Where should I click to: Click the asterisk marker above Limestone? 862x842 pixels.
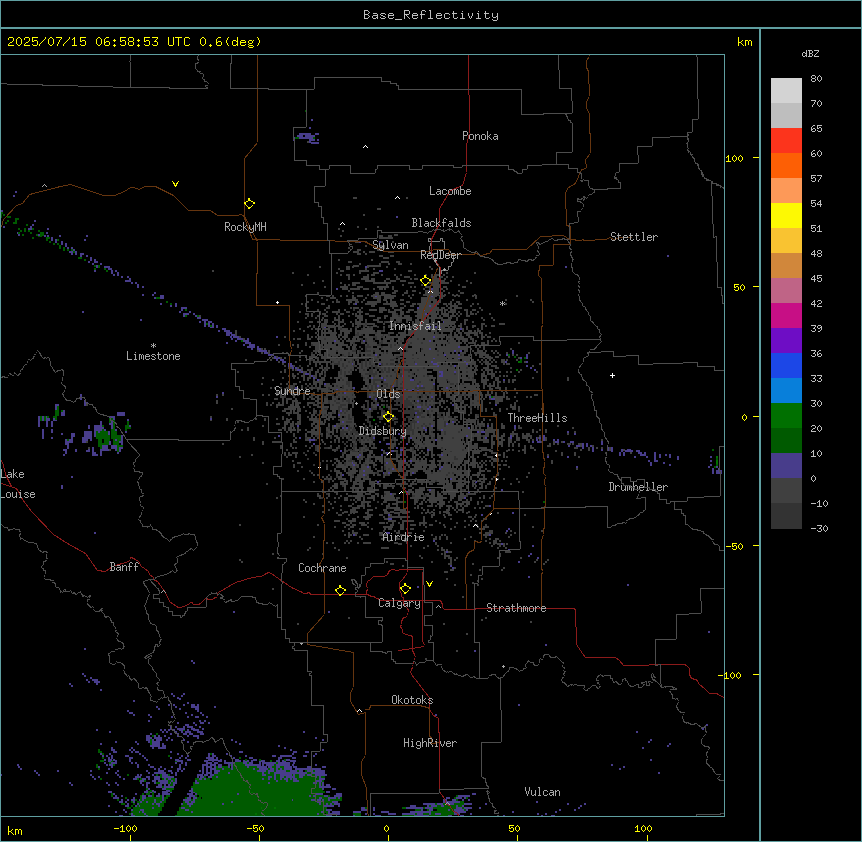click(153, 346)
